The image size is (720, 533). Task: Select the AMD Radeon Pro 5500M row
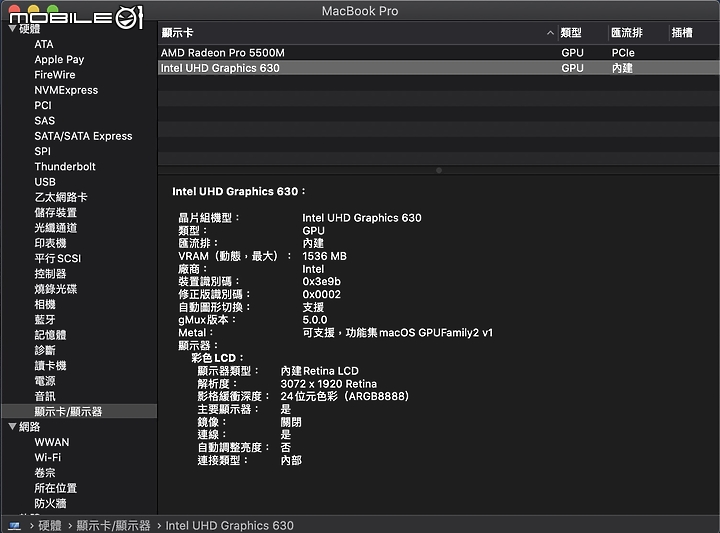[x=439, y=52]
